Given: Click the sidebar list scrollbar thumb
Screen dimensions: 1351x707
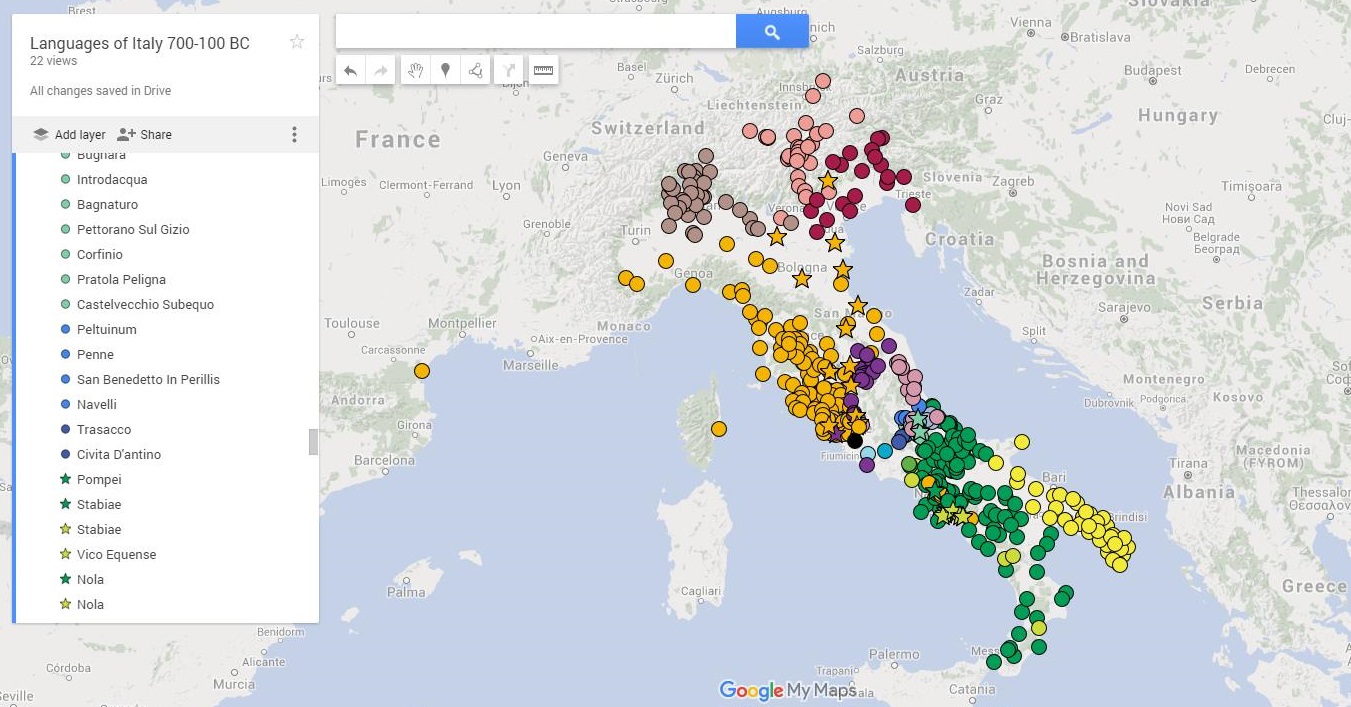Looking at the screenshot, I should [313, 441].
